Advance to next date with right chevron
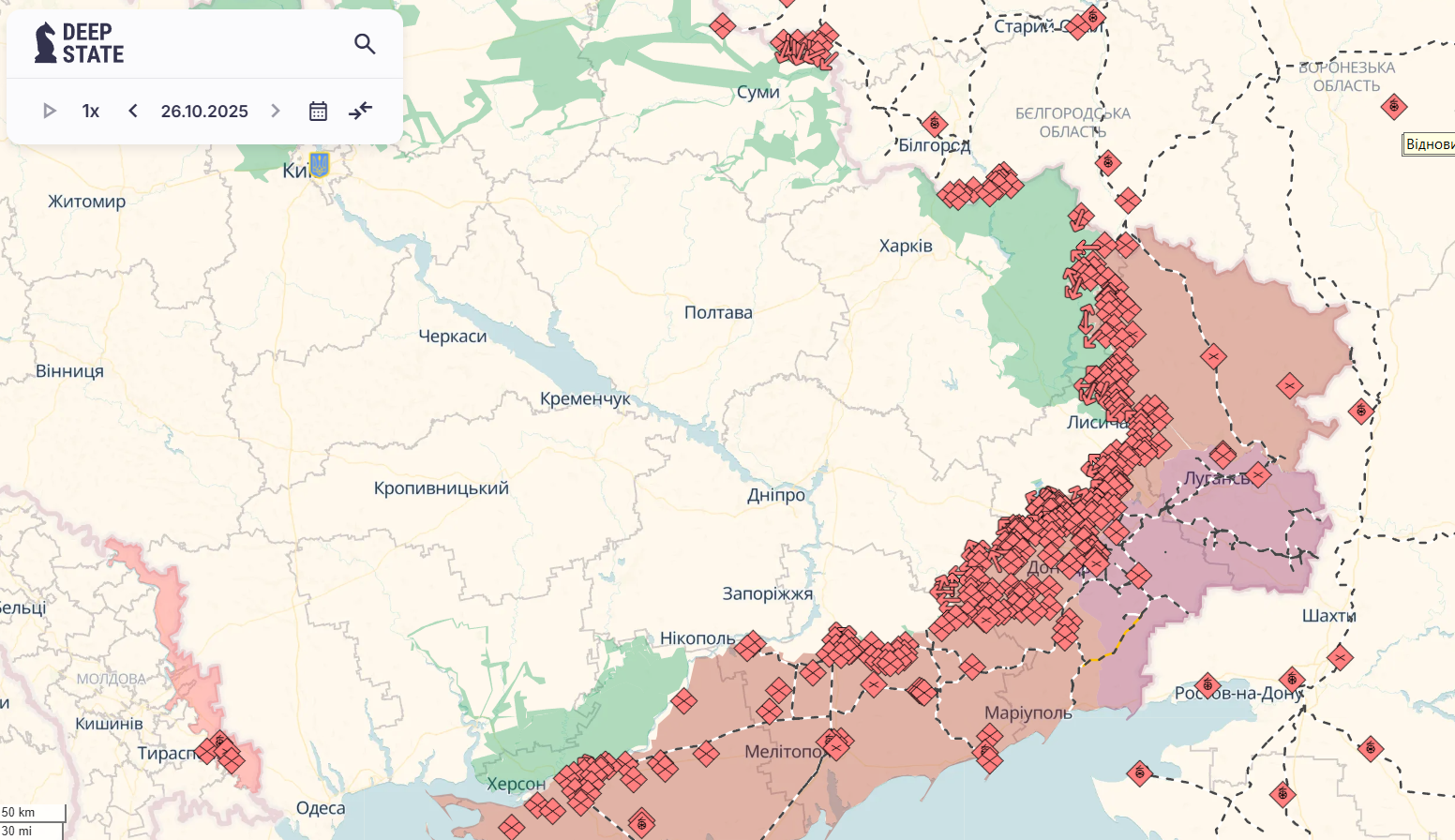The width and height of the screenshot is (1455, 840). 276,112
